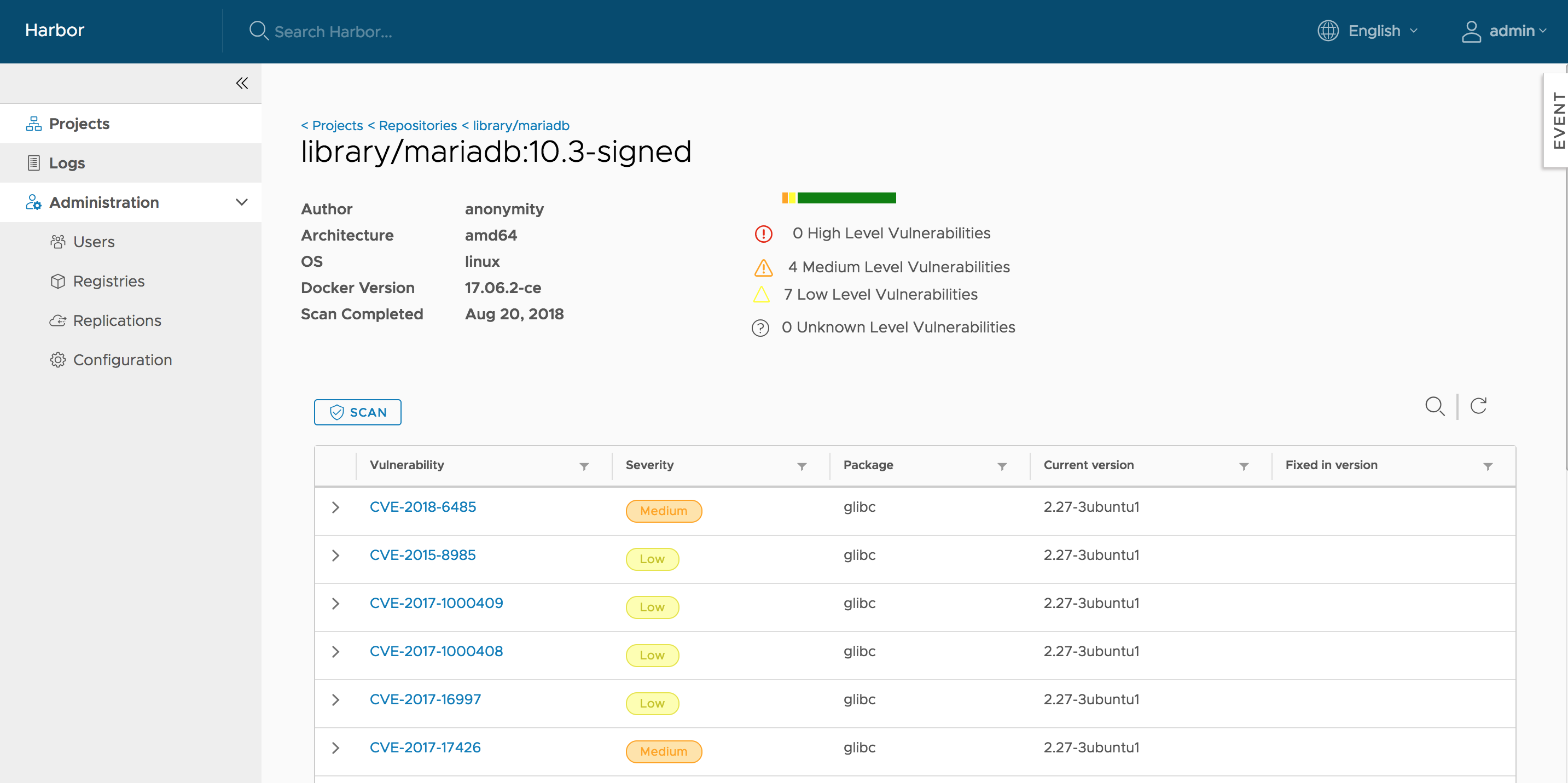Click the Administration gear-user icon

[x=33, y=202]
